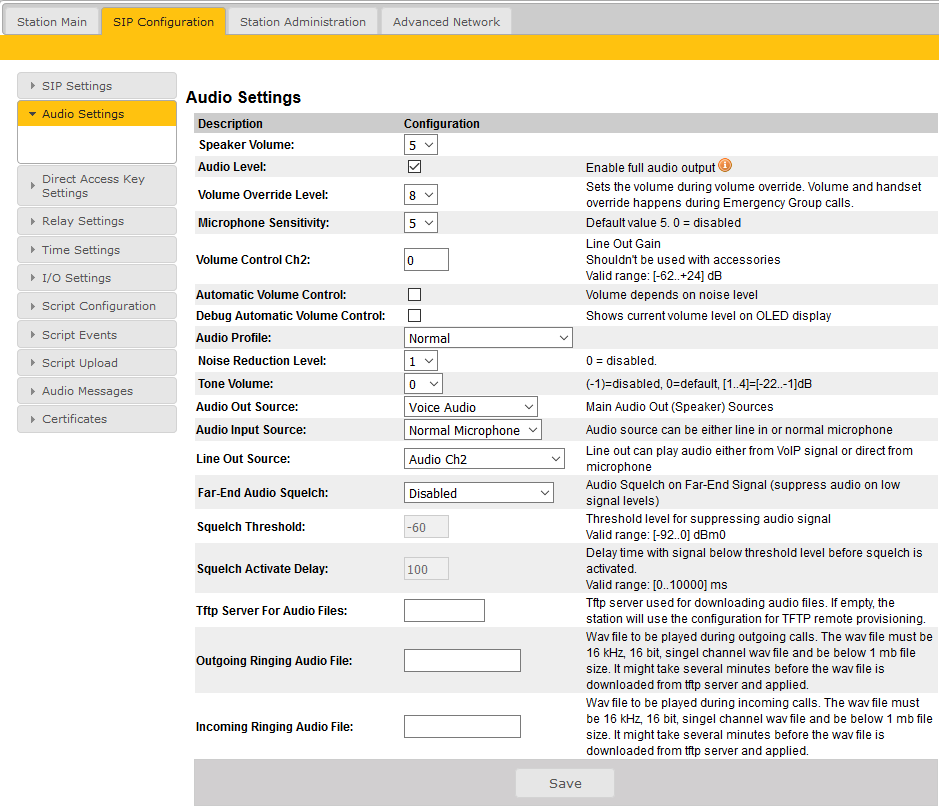Viewport: 939px width, 807px height.
Task: Open the Speaker Volume dropdown
Action: pos(420,145)
